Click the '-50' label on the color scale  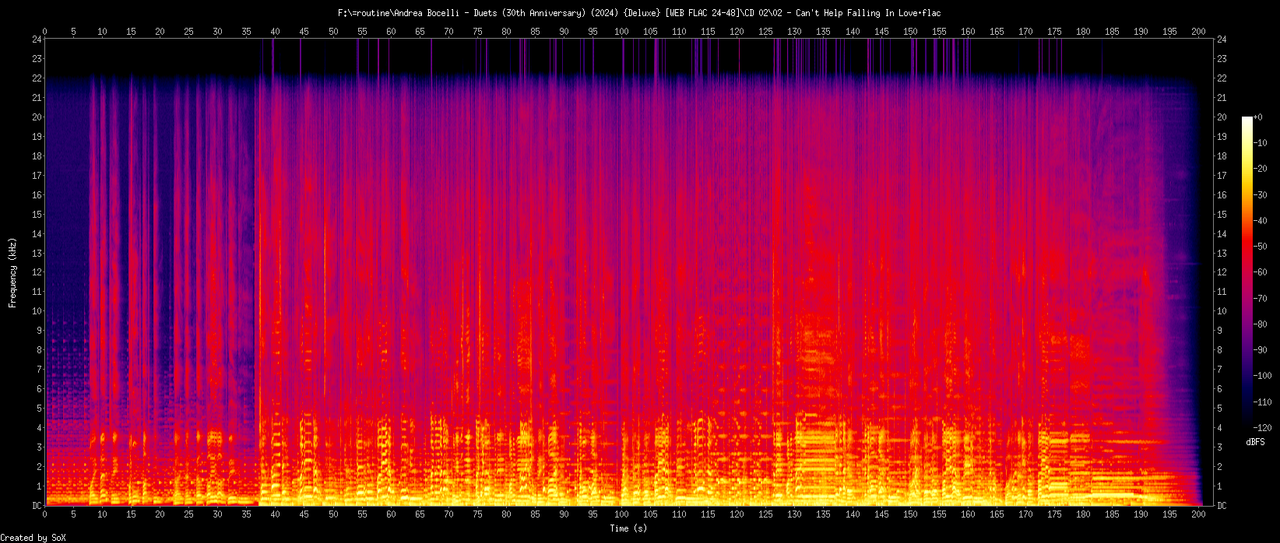1260,246
